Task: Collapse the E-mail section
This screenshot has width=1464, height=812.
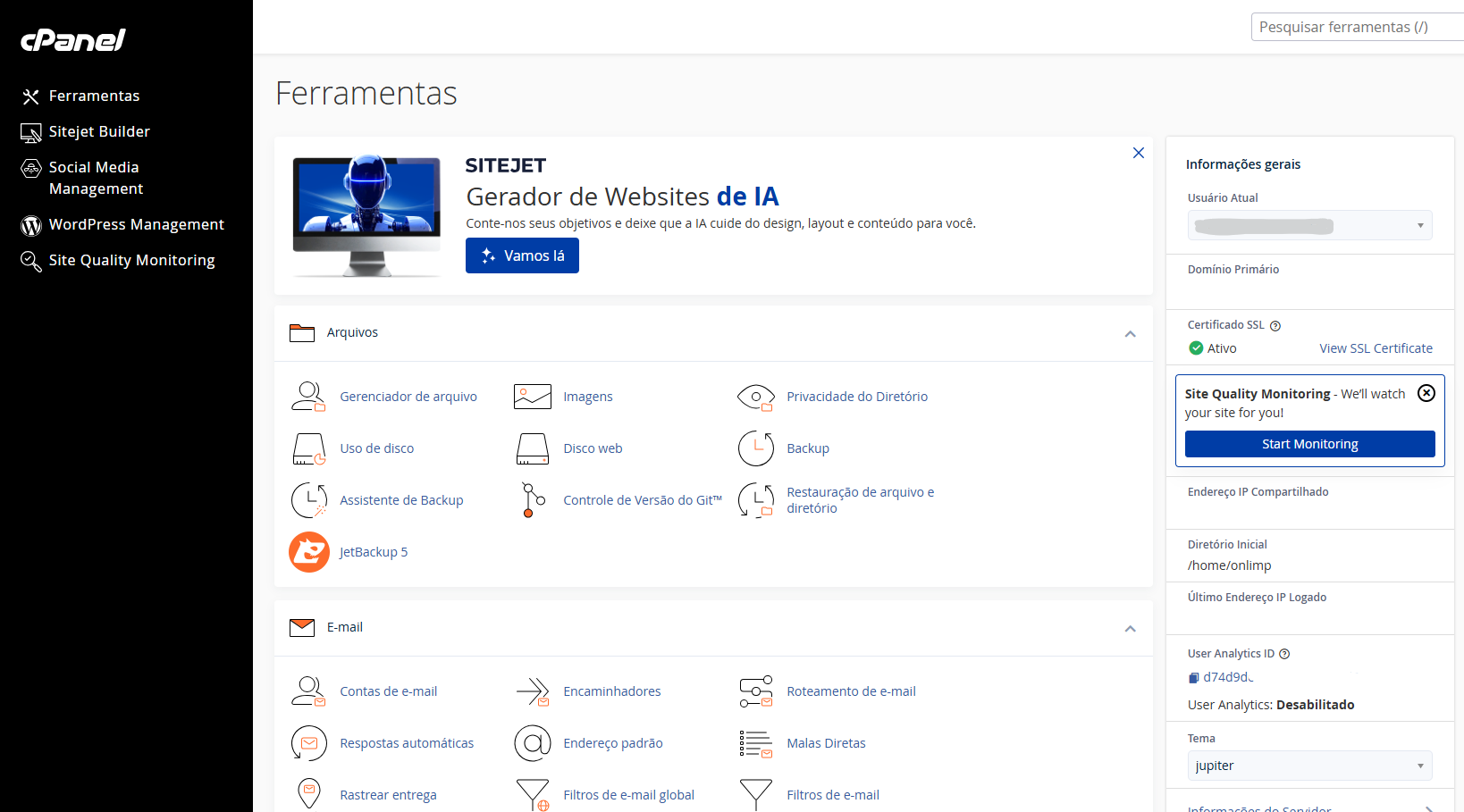Action: [1130, 629]
